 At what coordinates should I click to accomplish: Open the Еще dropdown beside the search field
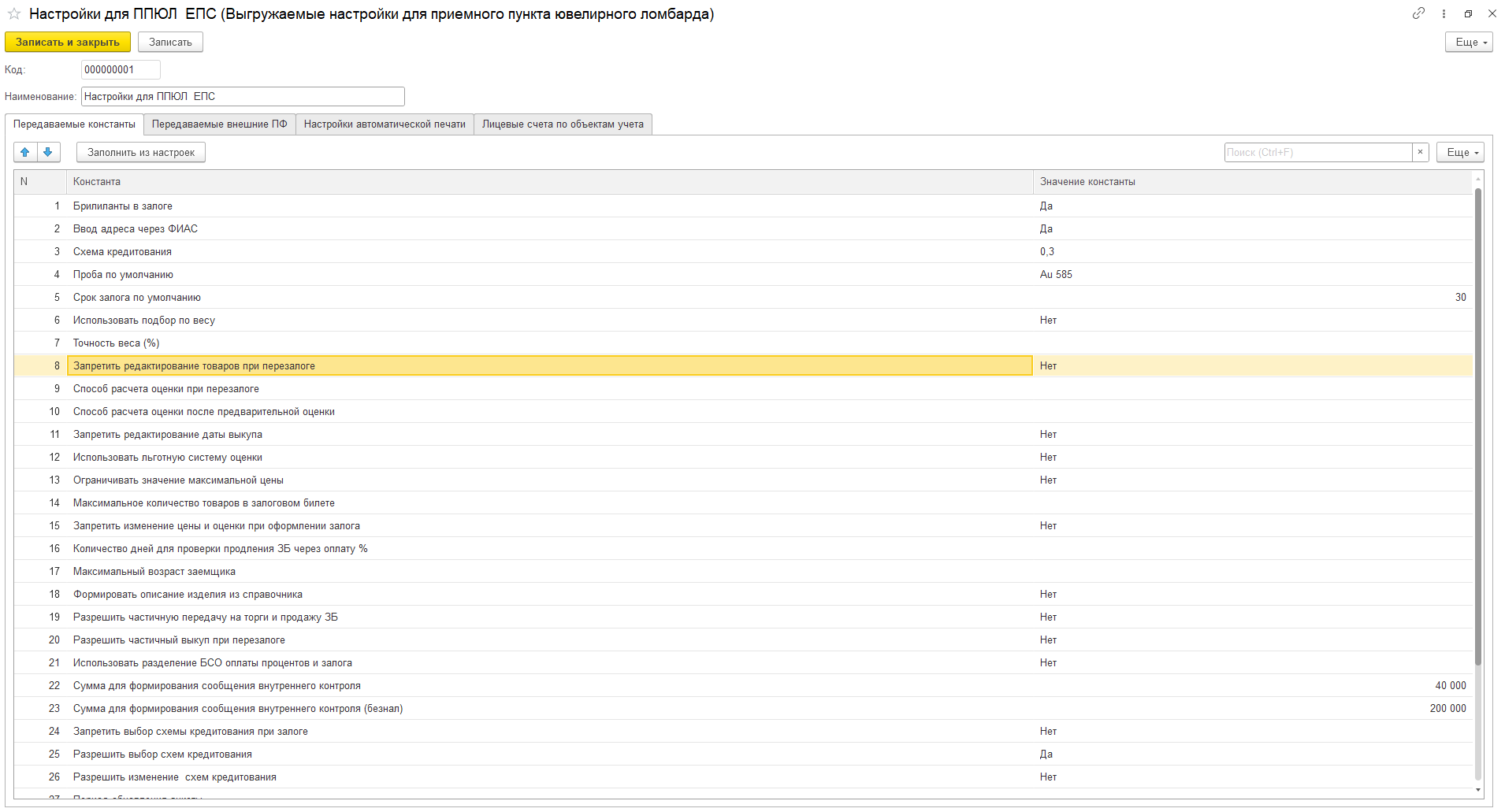point(1460,152)
